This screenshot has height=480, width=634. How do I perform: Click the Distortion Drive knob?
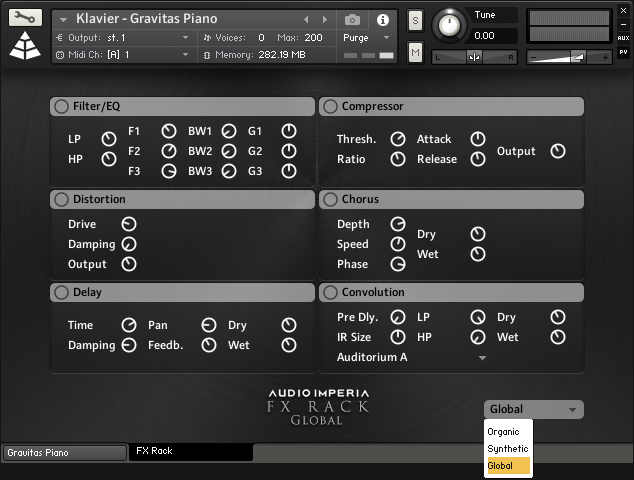[x=129, y=224]
